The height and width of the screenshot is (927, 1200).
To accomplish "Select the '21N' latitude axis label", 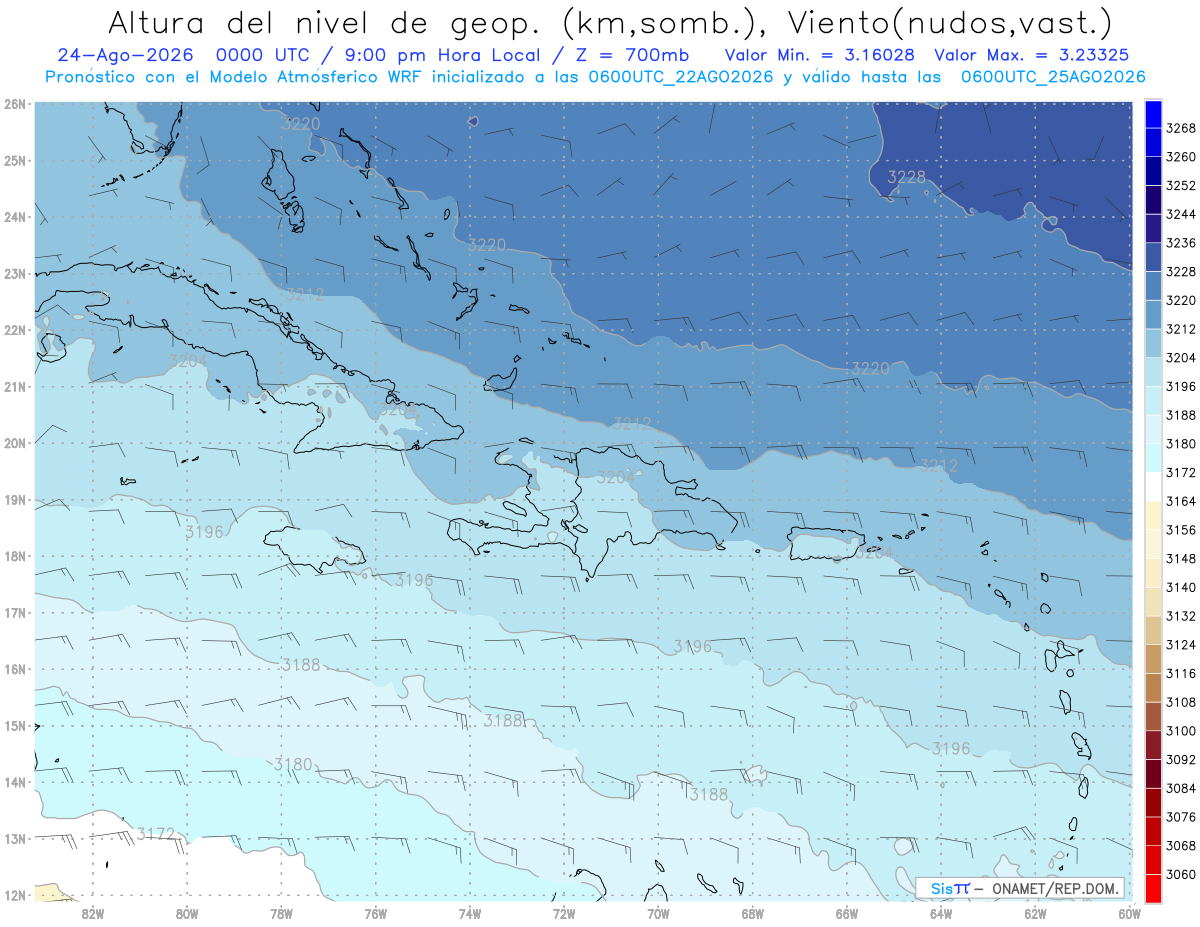I will (x=15, y=387).
